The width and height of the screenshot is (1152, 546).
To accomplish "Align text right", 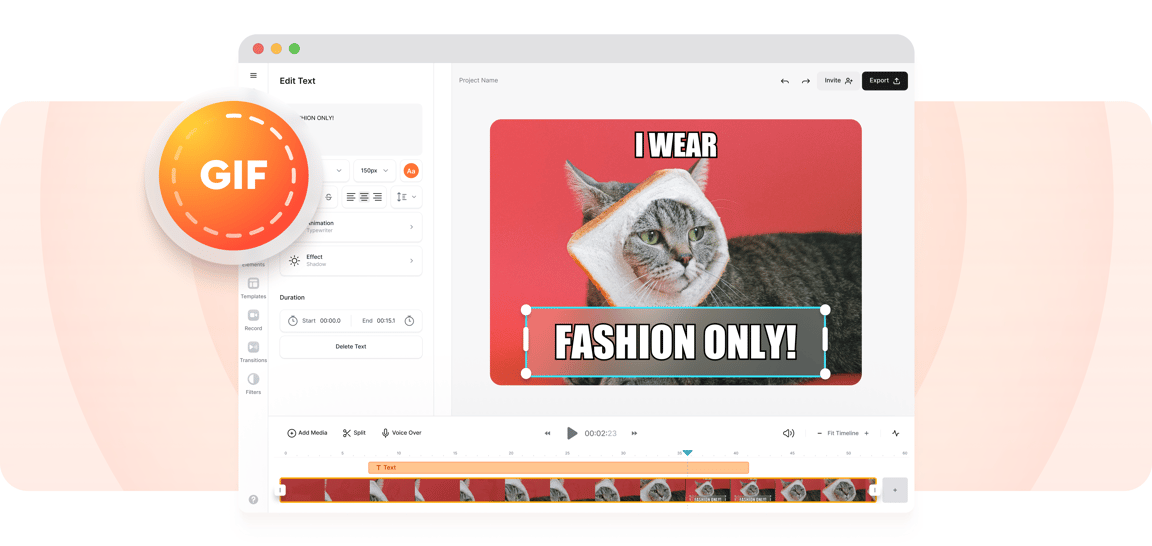I will point(378,197).
